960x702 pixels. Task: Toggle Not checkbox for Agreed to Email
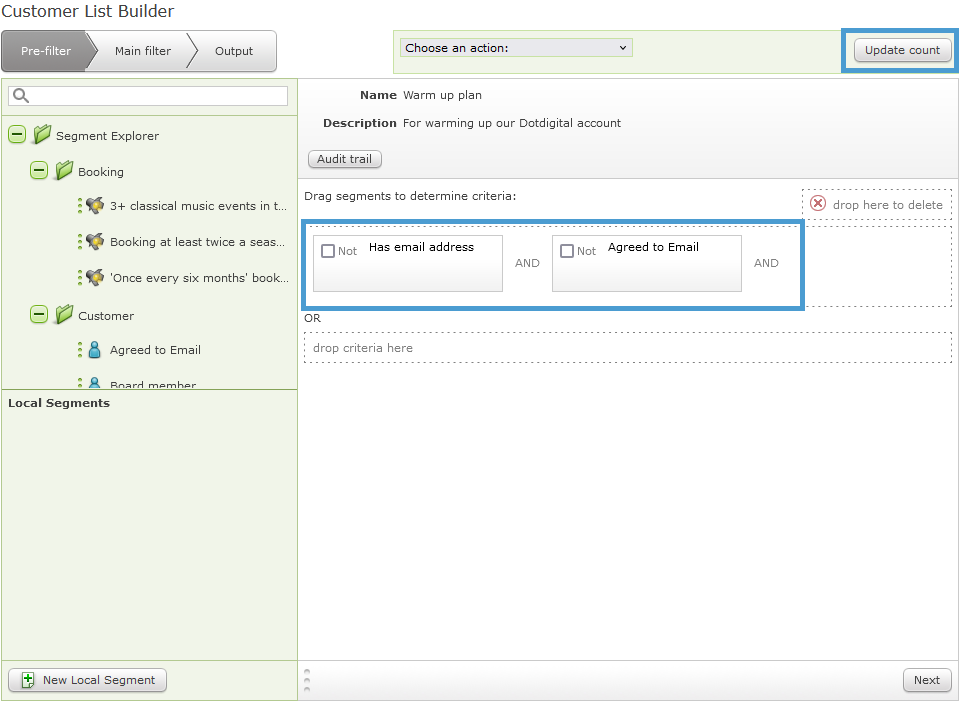(x=567, y=251)
